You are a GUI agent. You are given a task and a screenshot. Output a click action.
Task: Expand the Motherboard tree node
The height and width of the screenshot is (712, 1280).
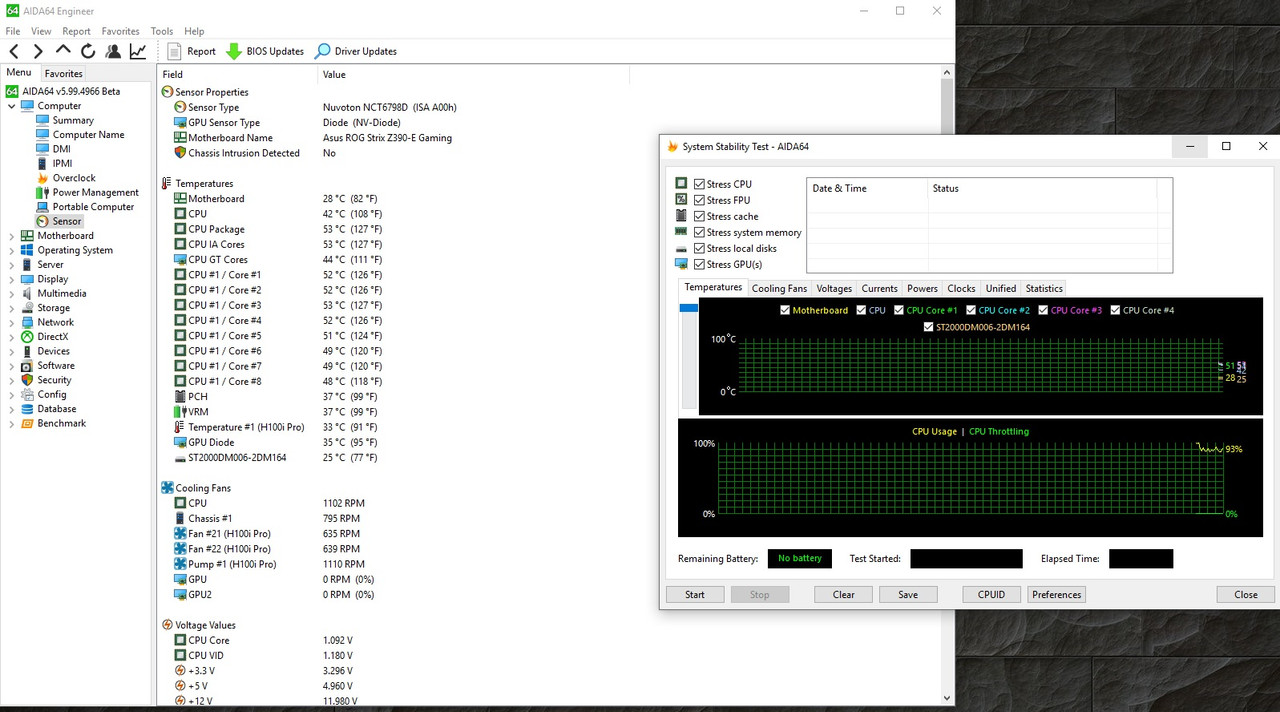click(12, 236)
